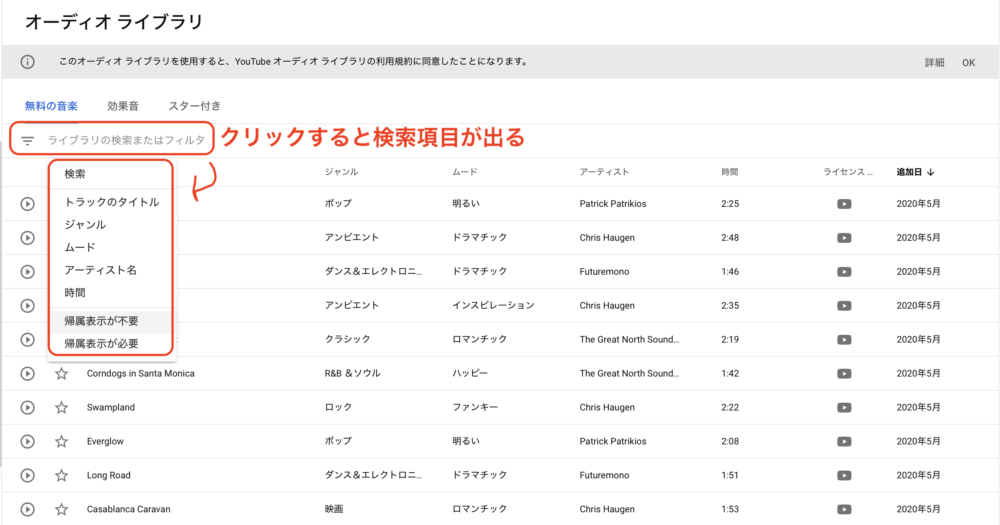Play the Everglow track

pyautogui.click(x=27, y=441)
